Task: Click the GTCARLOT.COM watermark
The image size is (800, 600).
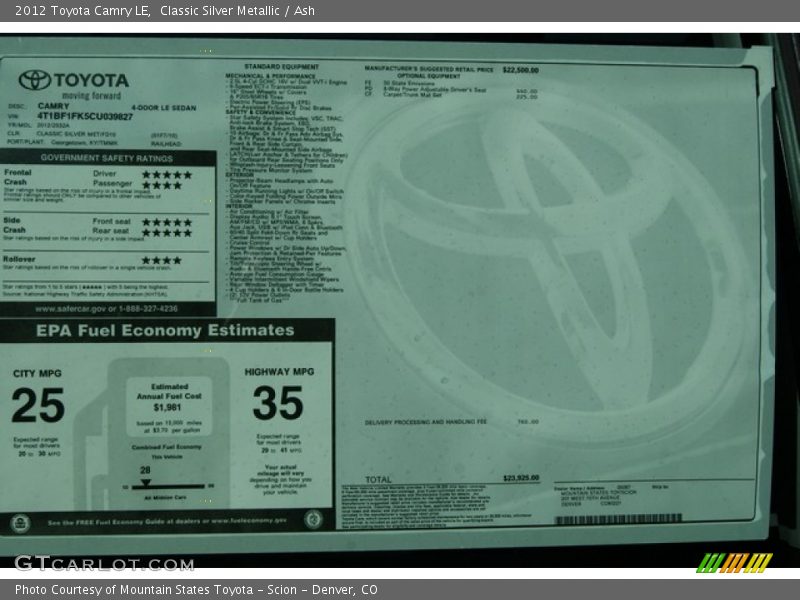Action: pos(103,564)
